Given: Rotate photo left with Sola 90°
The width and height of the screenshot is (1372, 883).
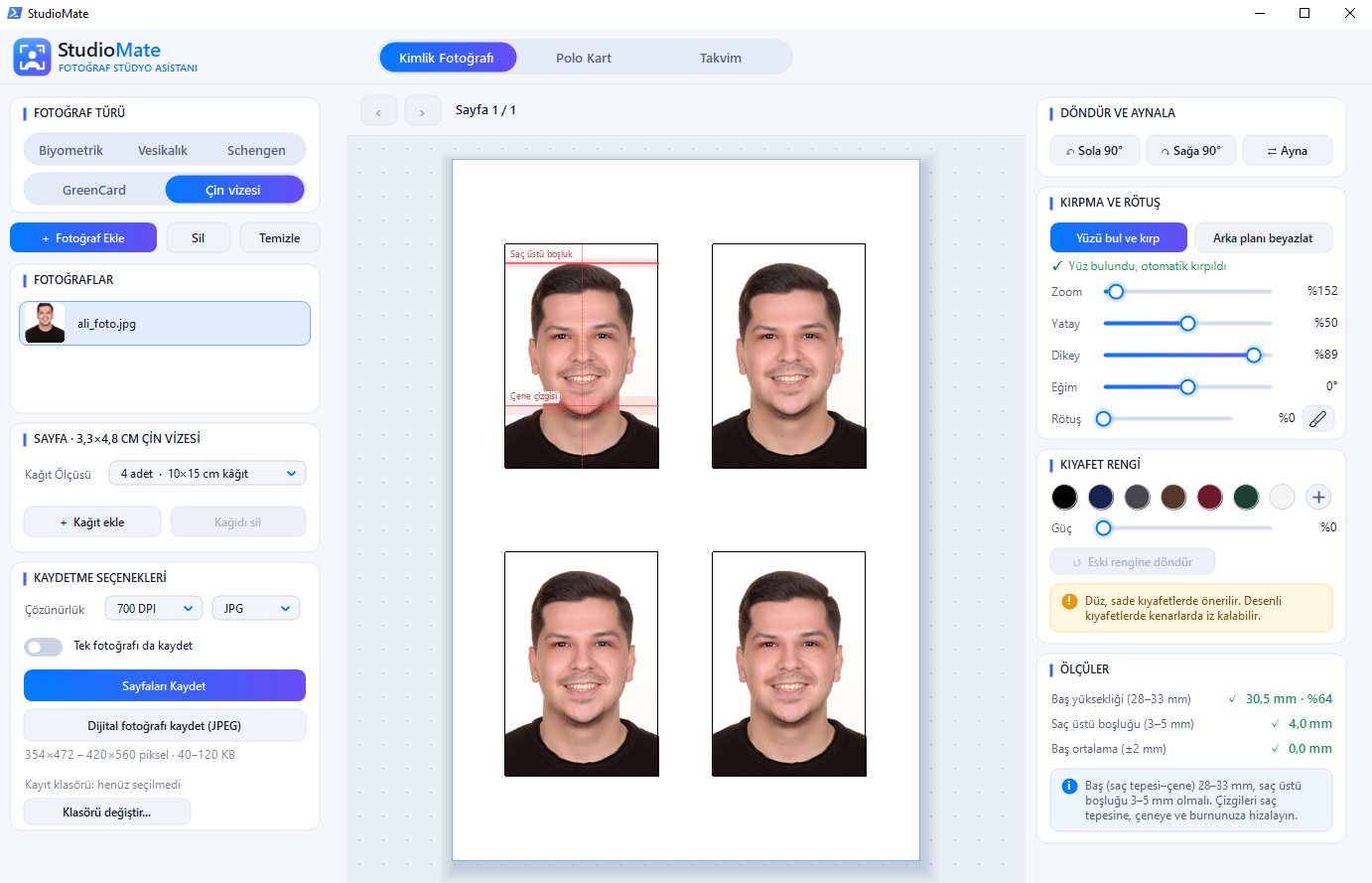Looking at the screenshot, I should click(1094, 151).
